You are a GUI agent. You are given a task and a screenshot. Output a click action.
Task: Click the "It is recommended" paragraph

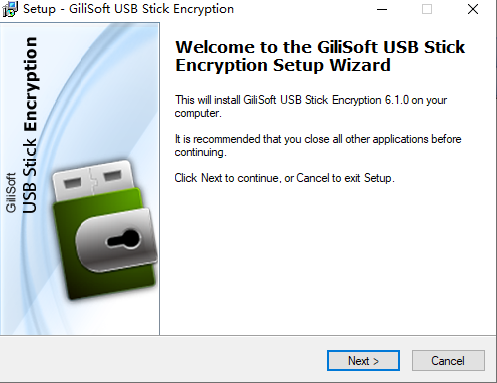point(318,145)
